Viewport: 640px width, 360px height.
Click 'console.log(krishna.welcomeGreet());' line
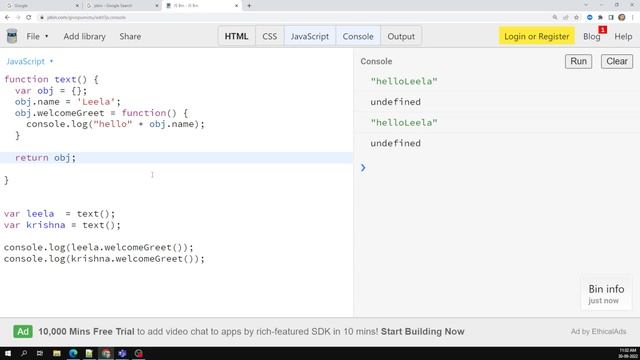click(x=104, y=258)
